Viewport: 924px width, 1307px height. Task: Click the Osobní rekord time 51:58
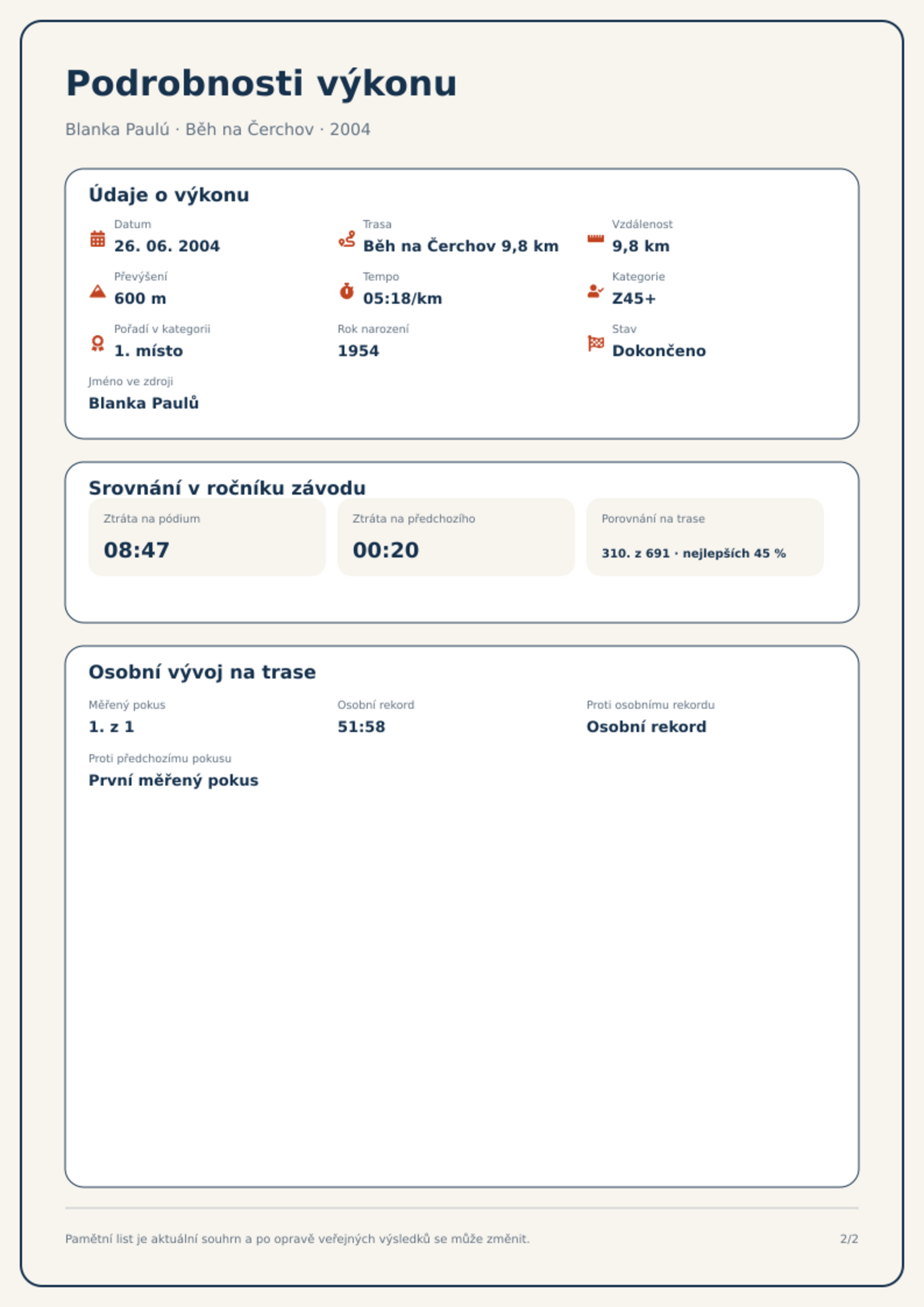point(361,727)
